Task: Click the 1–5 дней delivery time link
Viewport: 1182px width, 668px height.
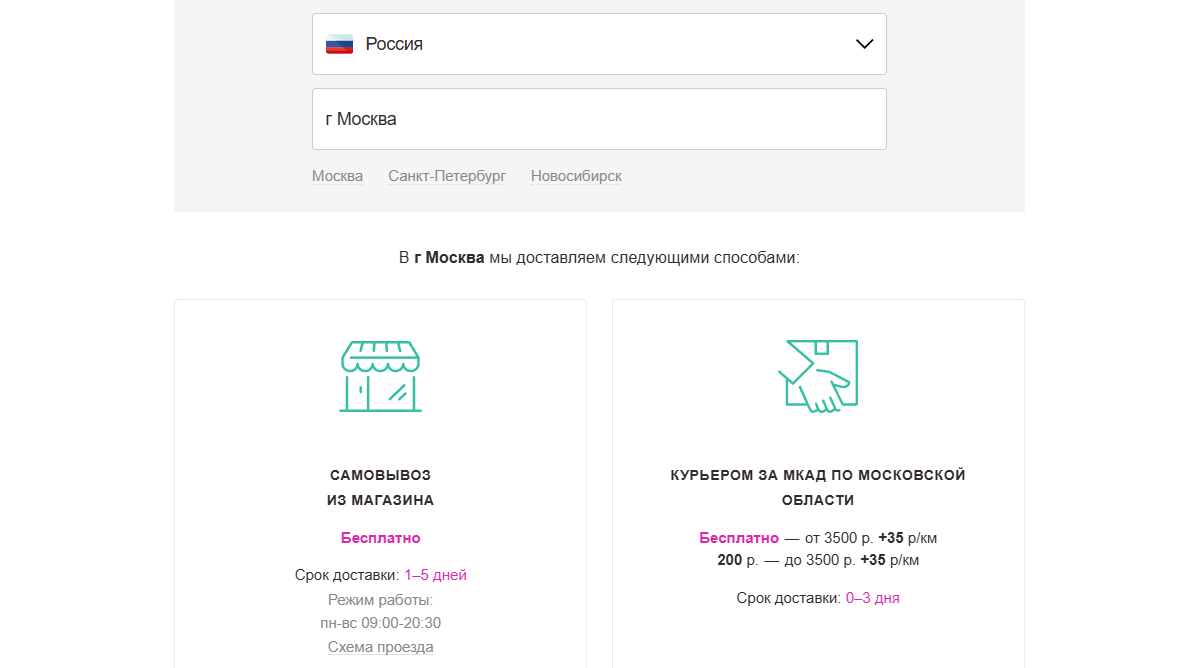Action: [437, 574]
